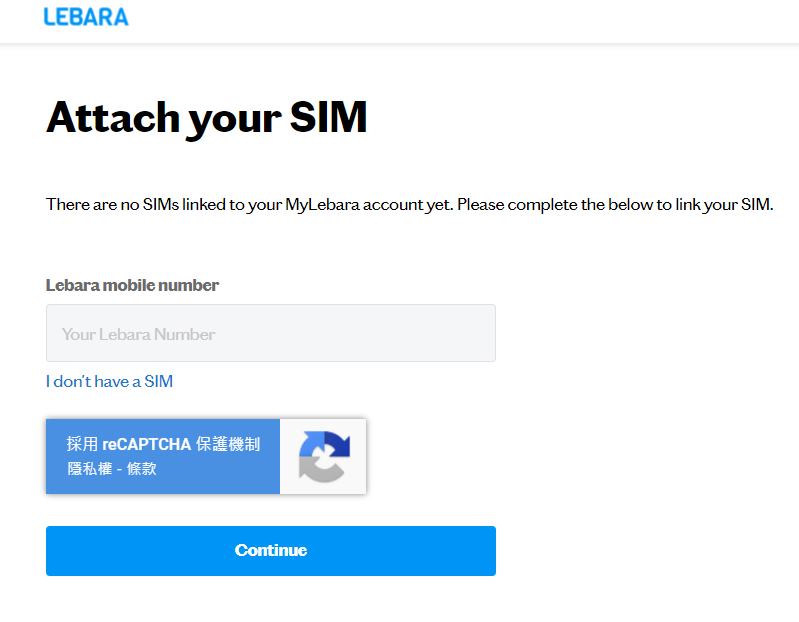Click the "Attach your SIM" heading
799x622 pixels.
click(x=206, y=119)
